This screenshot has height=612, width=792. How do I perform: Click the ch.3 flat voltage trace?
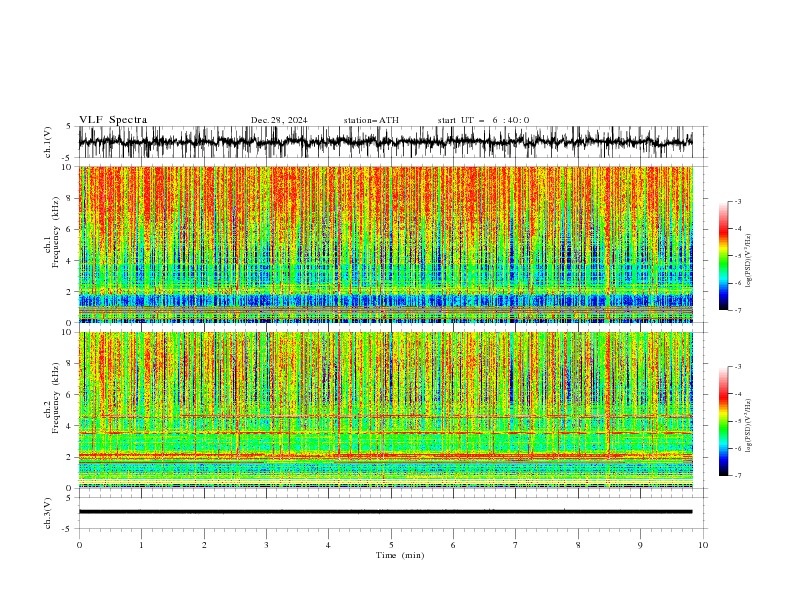pos(385,512)
